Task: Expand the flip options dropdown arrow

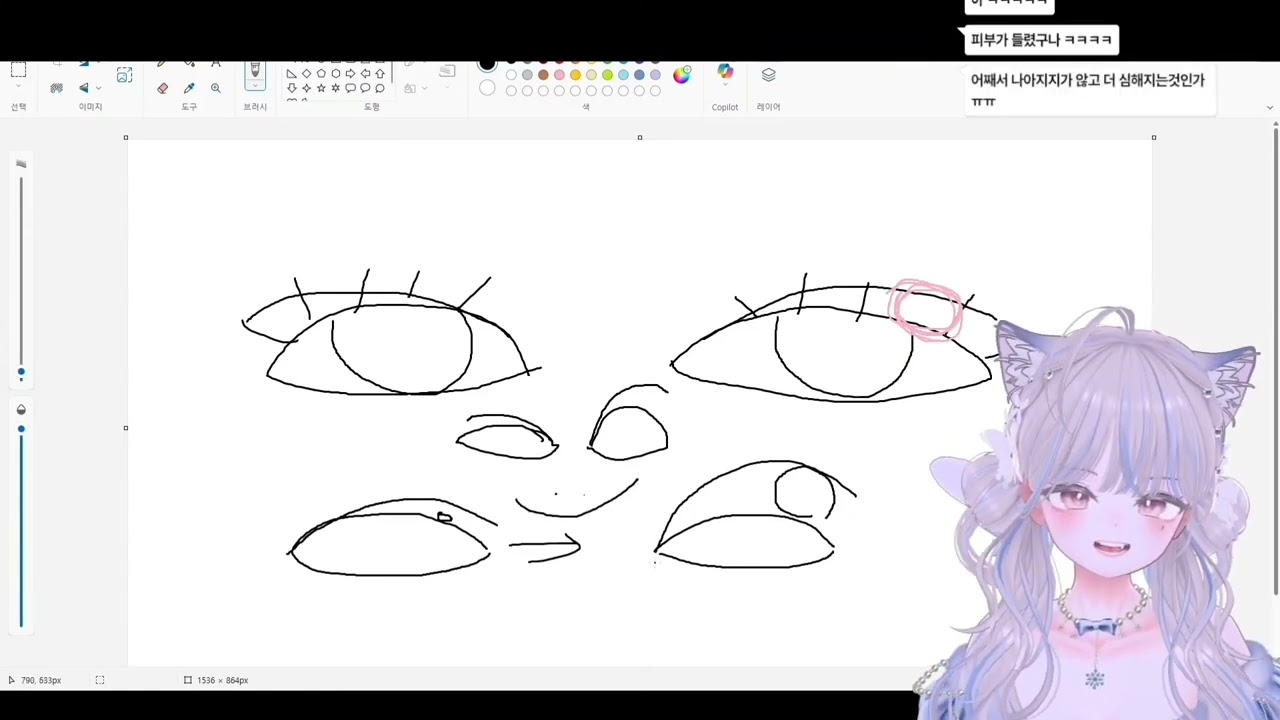Action: (x=98, y=88)
